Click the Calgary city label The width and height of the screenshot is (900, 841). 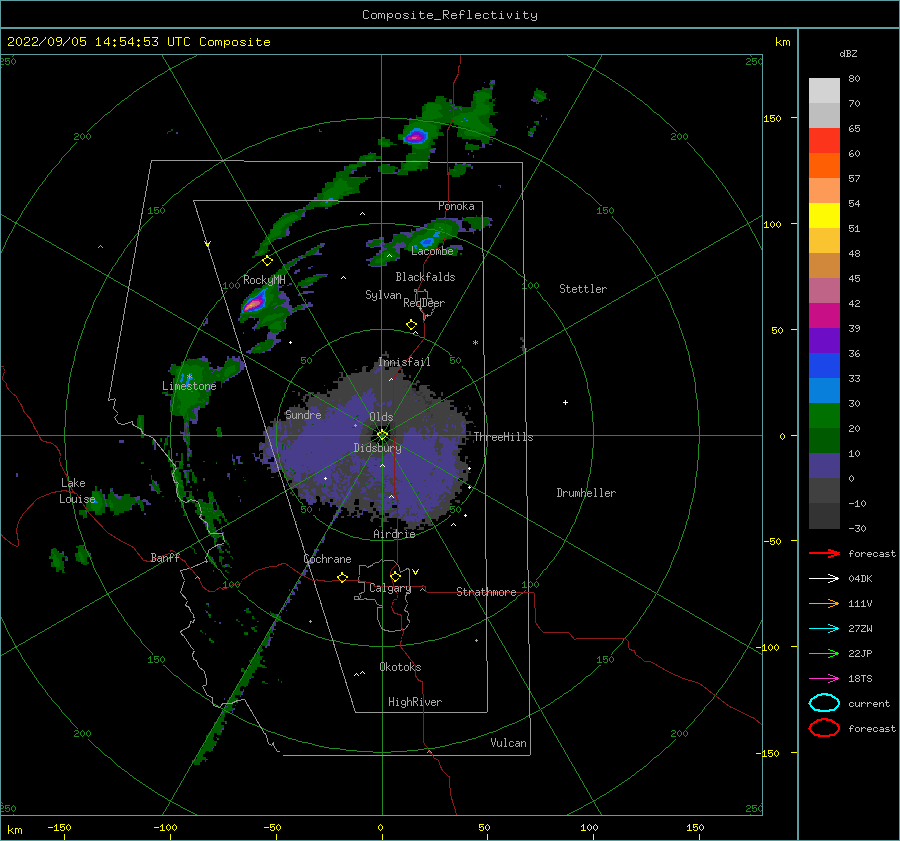(x=390, y=588)
